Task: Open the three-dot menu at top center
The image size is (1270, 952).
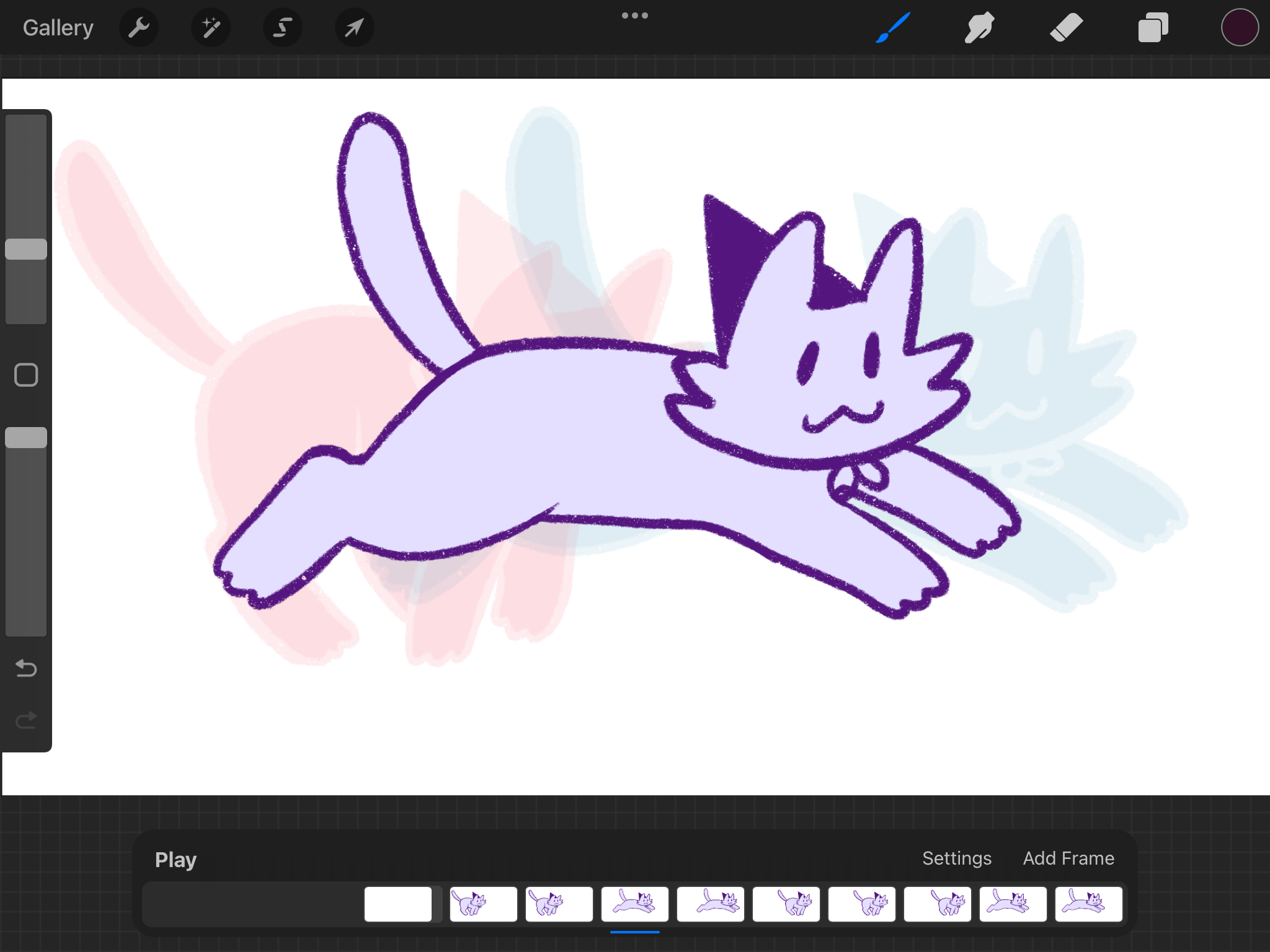Action: 634,15
